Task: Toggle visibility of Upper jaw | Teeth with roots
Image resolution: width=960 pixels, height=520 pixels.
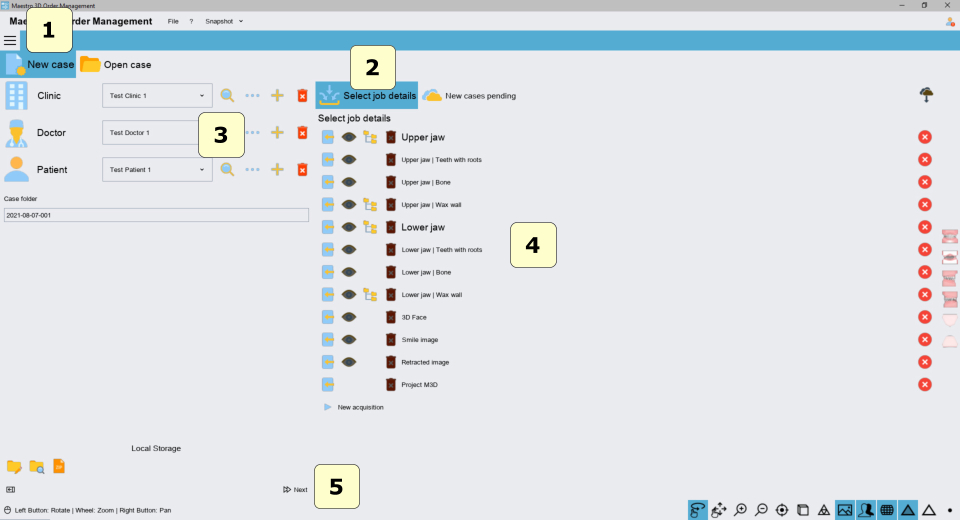Action: pyautogui.click(x=349, y=160)
